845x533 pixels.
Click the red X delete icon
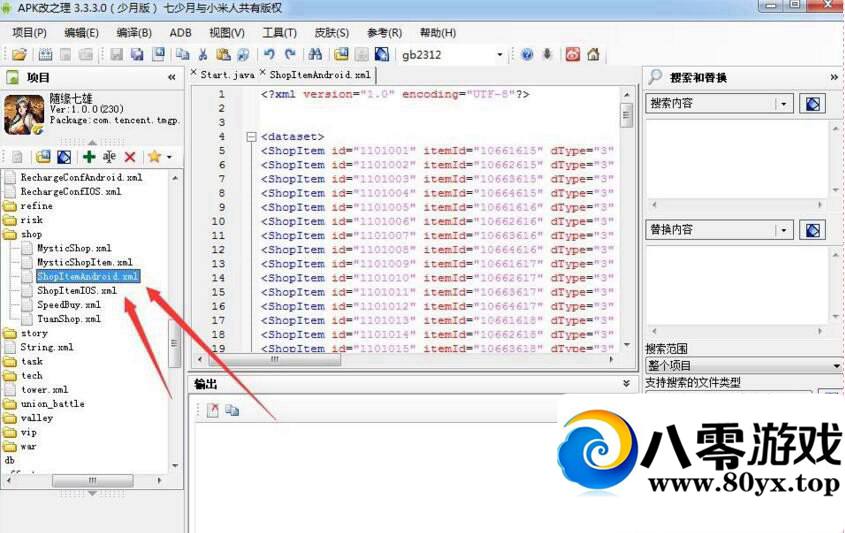point(130,157)
